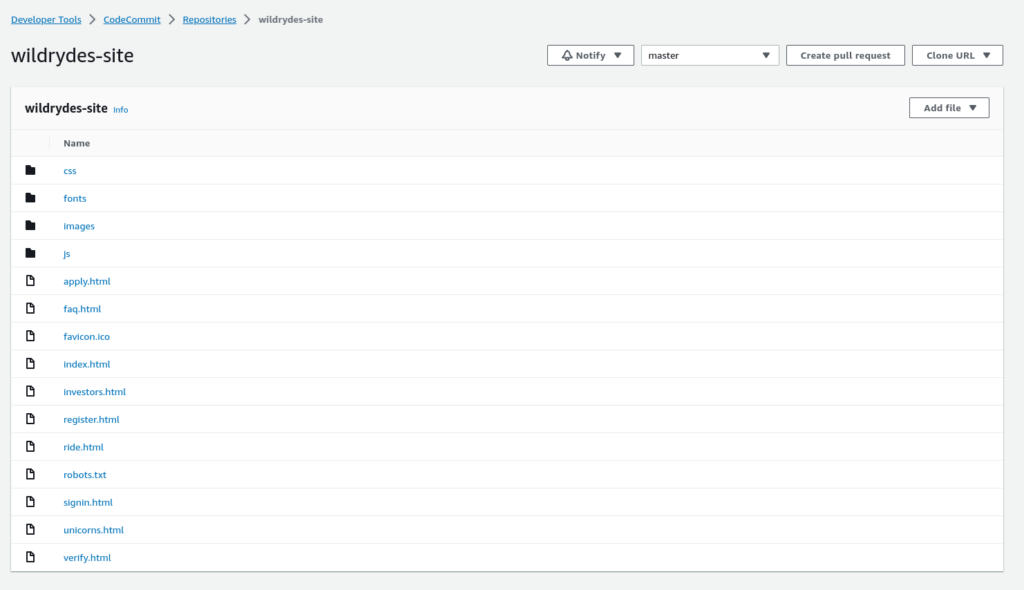Open the Notify dropdown menu
Image resolution: width=1024 pixels, height=590 pixels.
point(590,56)
